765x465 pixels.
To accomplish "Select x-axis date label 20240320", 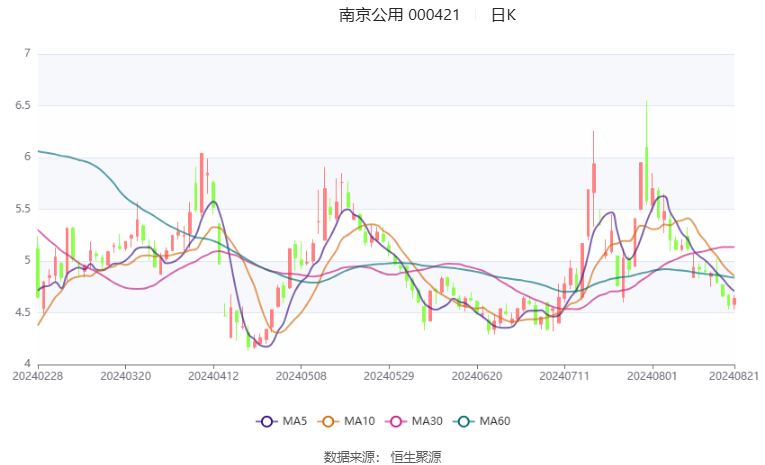I will [x=125, y=376].
